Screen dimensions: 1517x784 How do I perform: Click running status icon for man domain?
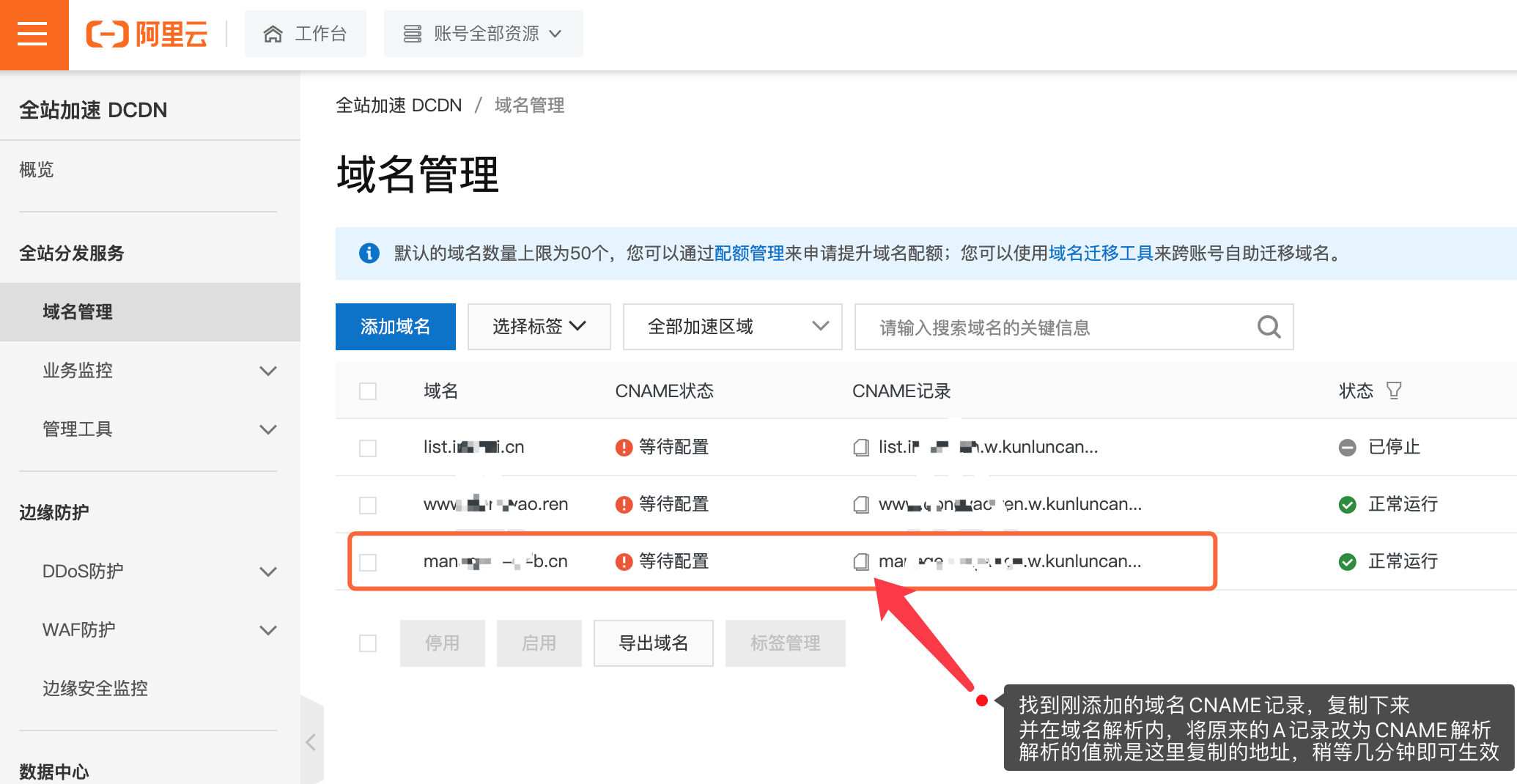[x=1347, y=561]
